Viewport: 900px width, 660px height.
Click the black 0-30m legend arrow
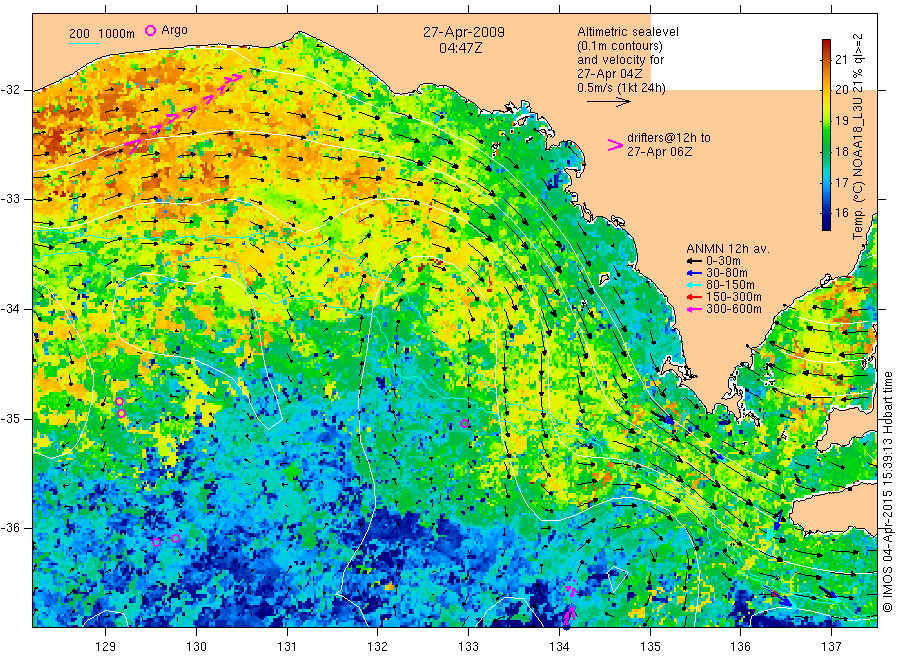click(x=695, y=261)
